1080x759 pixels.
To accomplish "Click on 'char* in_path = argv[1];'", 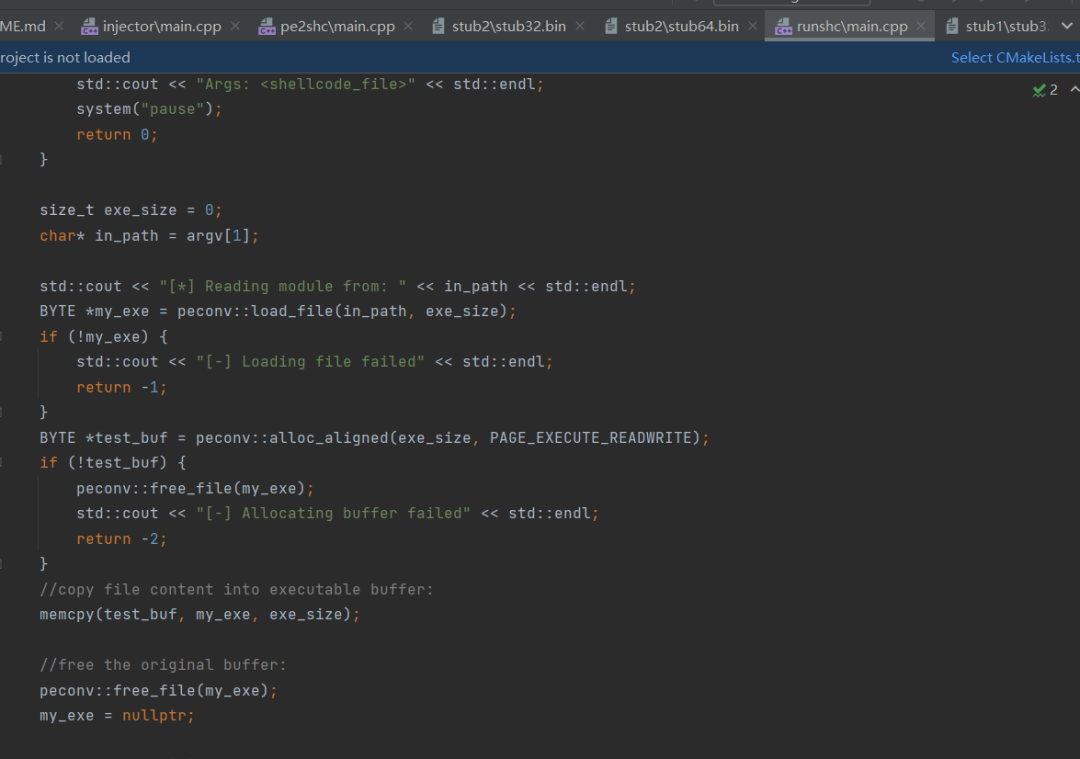I will [x=149, y=236].
